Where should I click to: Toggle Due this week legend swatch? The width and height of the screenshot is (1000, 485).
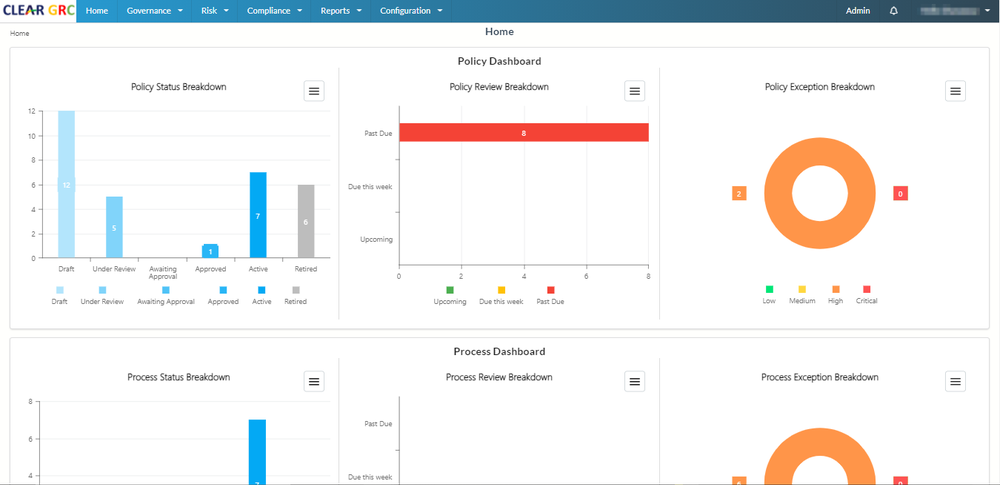point(501,290)
